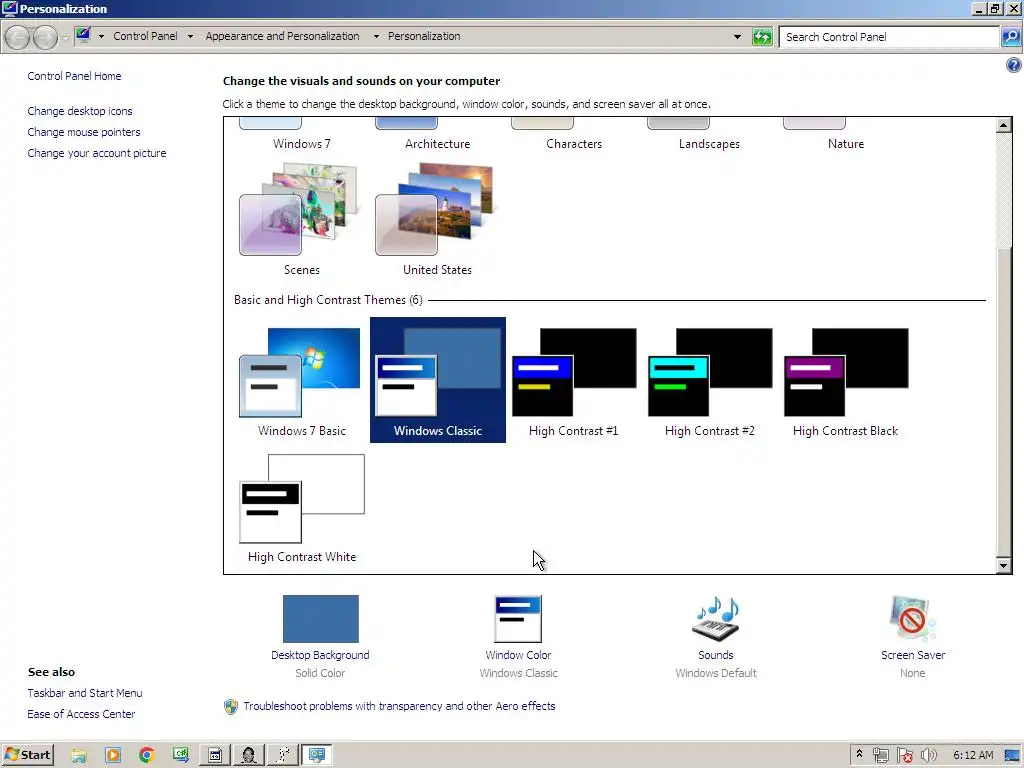Select the Characters theme label

(x=573, y=144)
